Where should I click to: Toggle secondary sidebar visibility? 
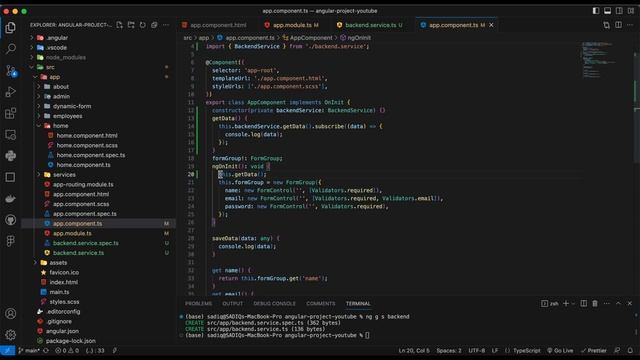619,11
